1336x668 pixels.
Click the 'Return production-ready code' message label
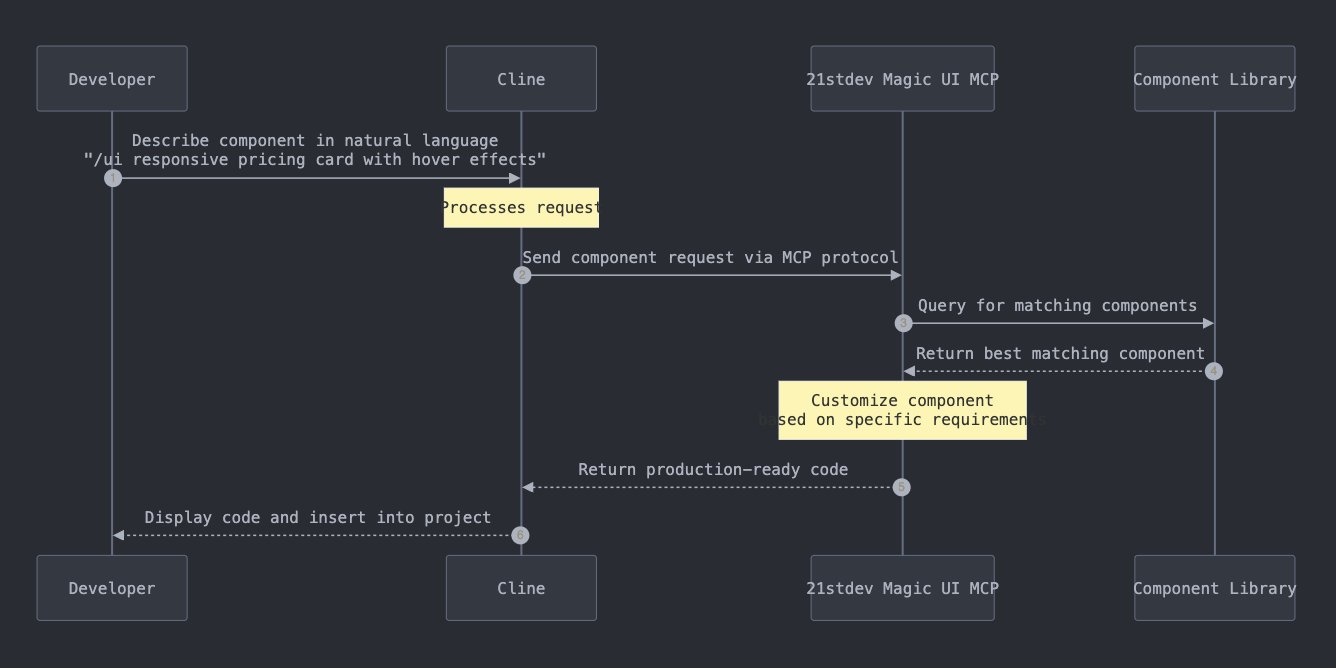713,470
